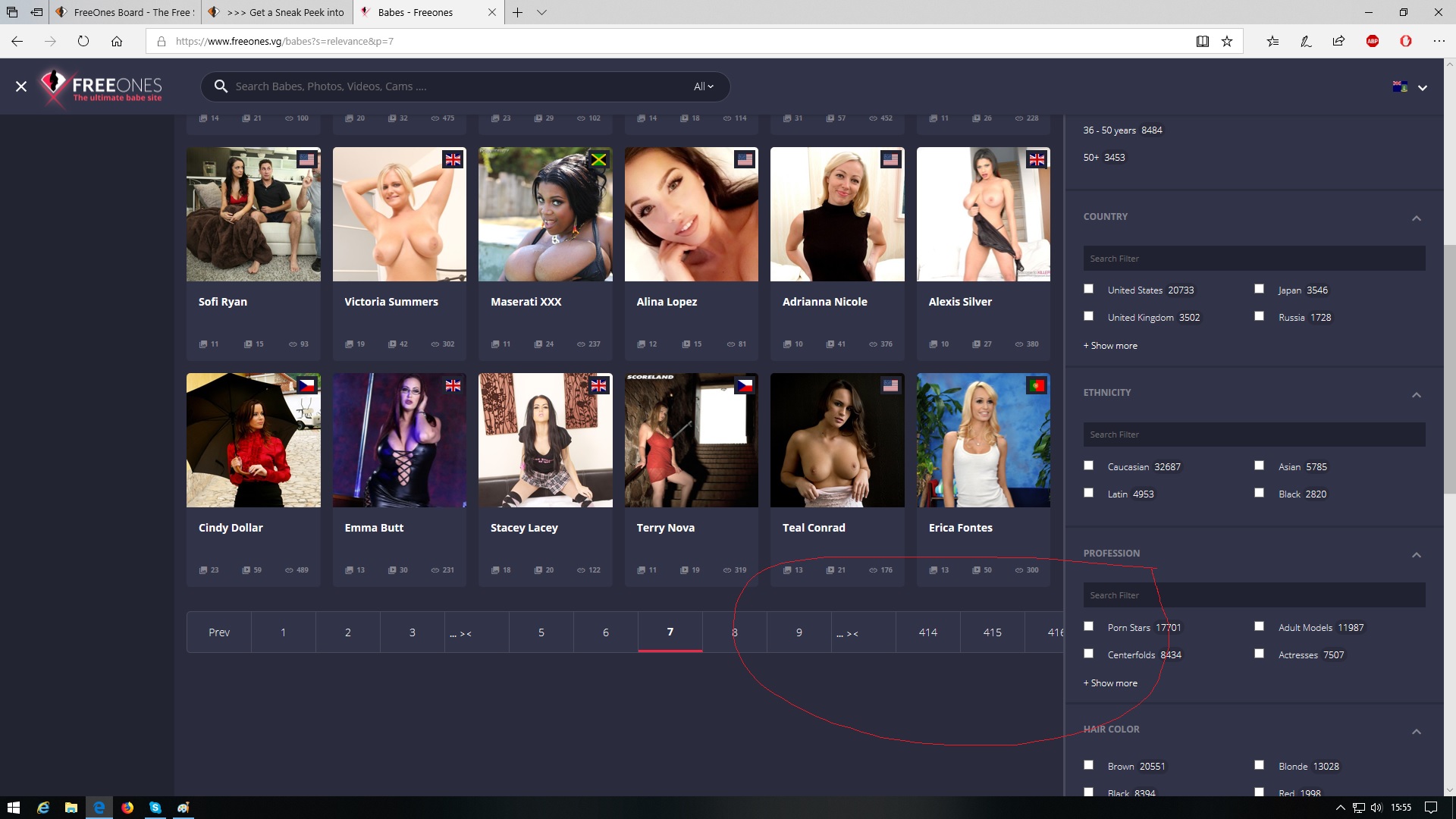Open reading view in the address bar
The width and height of the screenshot is (1456, 819).
(x=1203, y=41)
